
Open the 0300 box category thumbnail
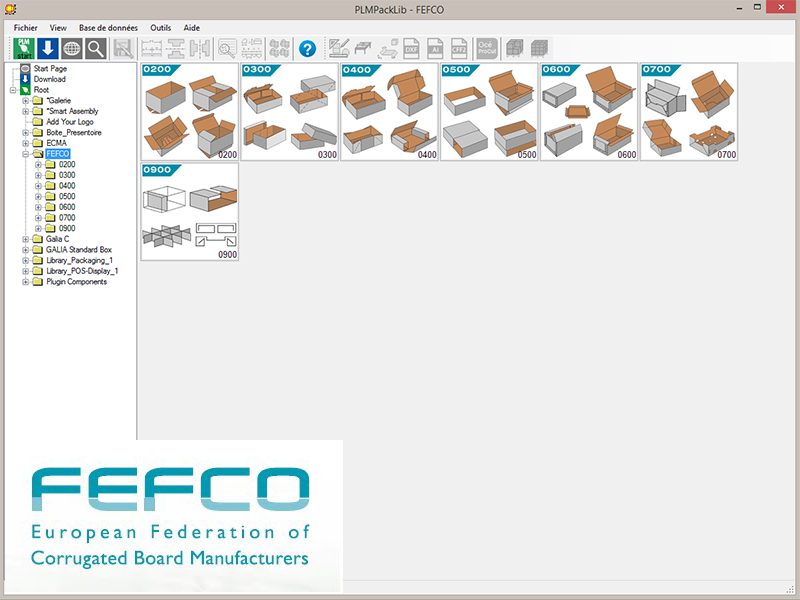pos(290,112)
